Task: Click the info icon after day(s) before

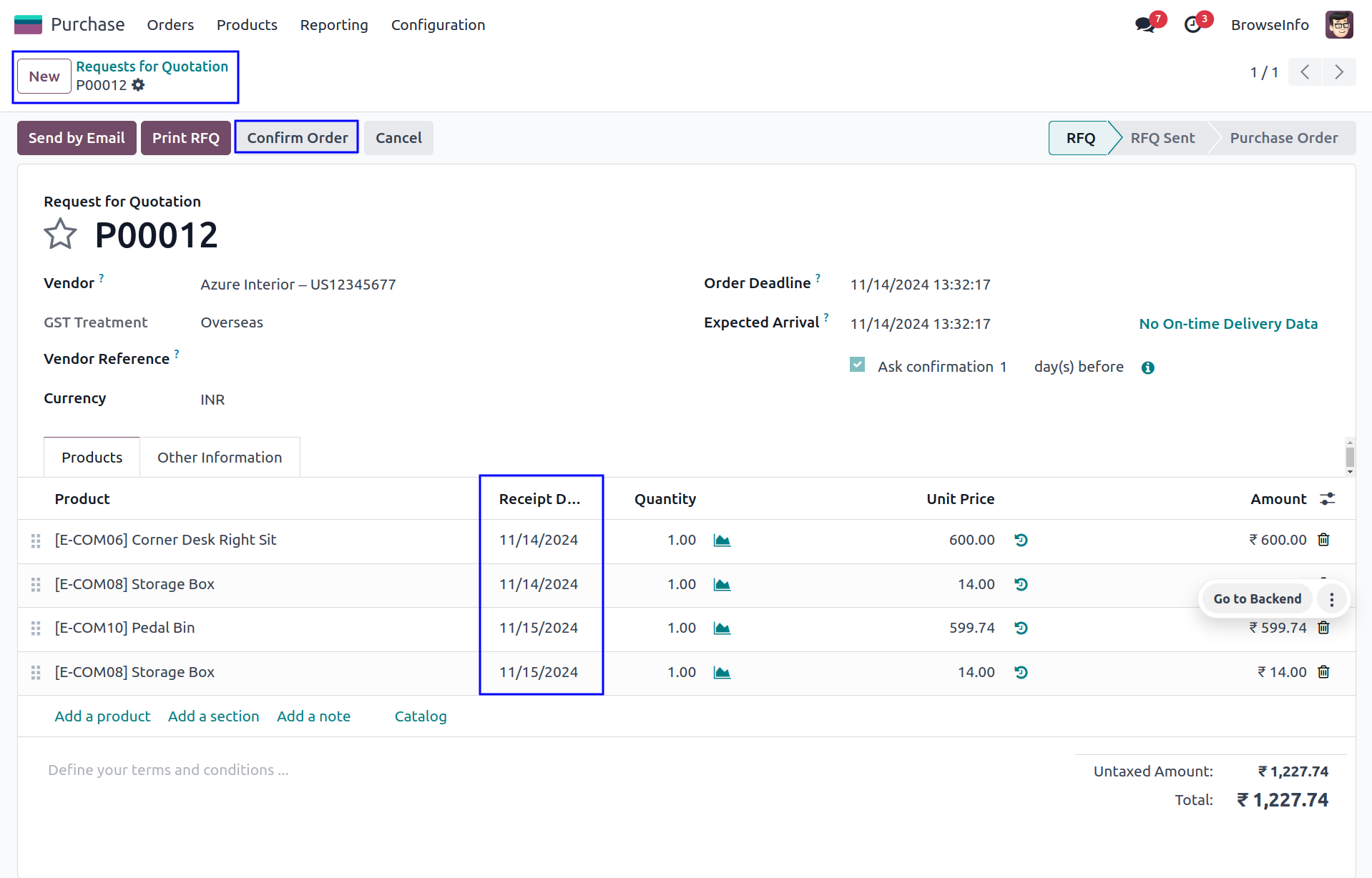Action: click(x=1147, y=368)
